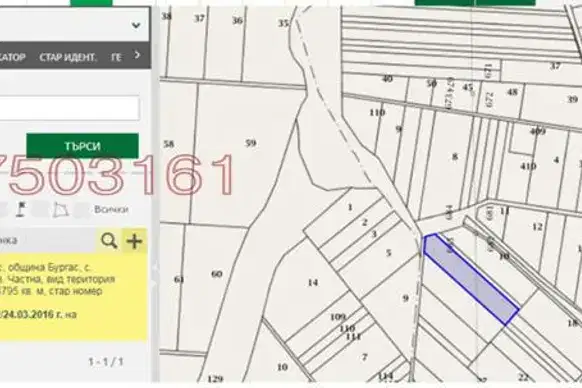The height and width of the screenshot is (388, 582).
Task: Click parcel 2 on the map
Action: tap(364, 222)
